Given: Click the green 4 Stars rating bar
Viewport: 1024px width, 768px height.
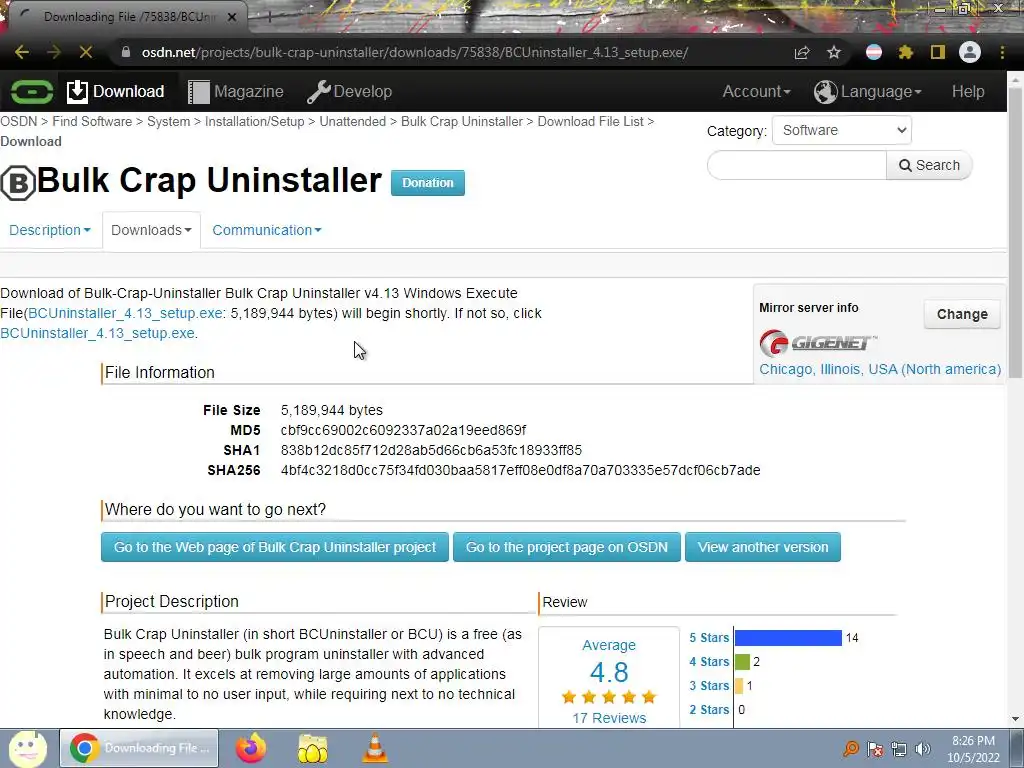Looking at the screenshot, I should tap(743, 662).
